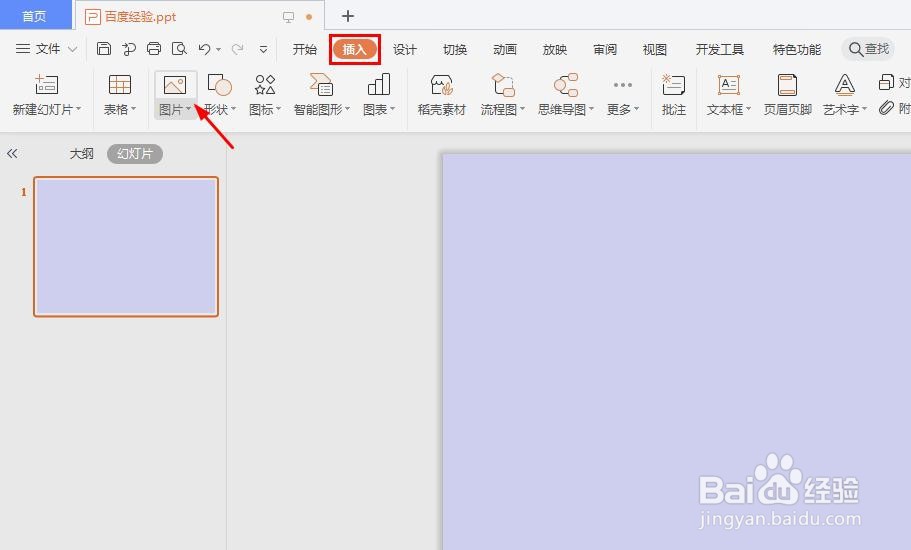Click the main slide editing canvas
Screen dimensions: 911x550
(677, 351)
